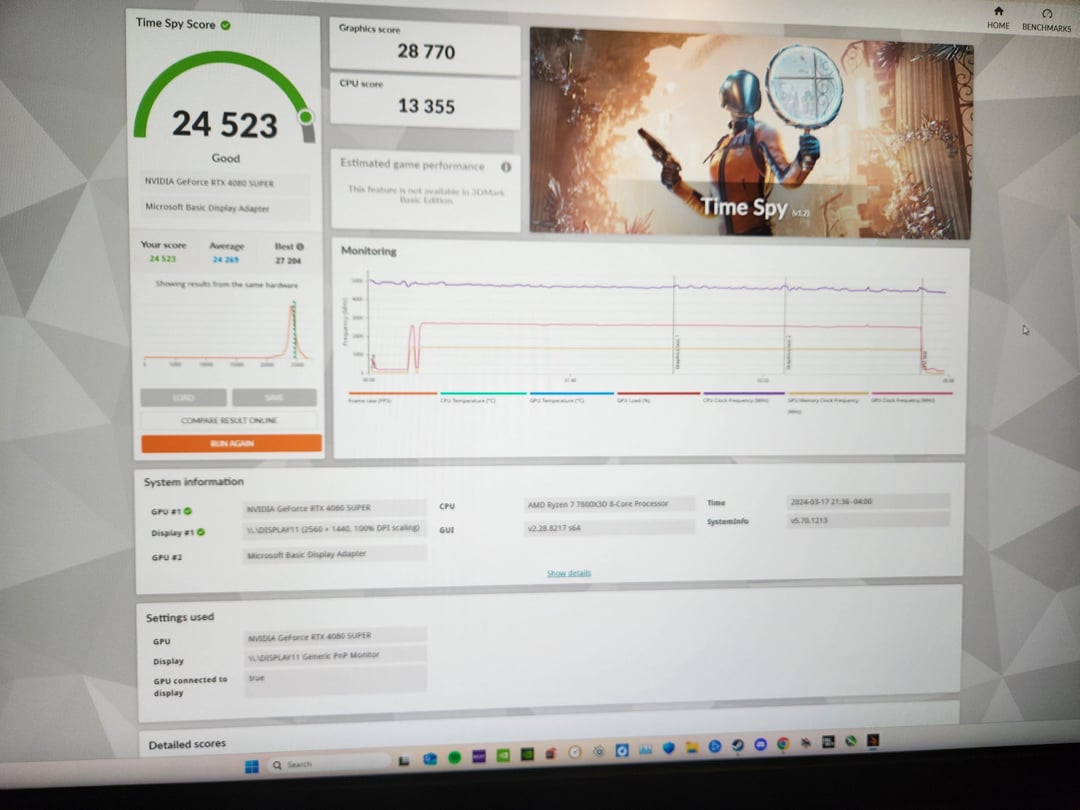Click Display #1 value 2560 × 1440 field

tap(334, 529)
